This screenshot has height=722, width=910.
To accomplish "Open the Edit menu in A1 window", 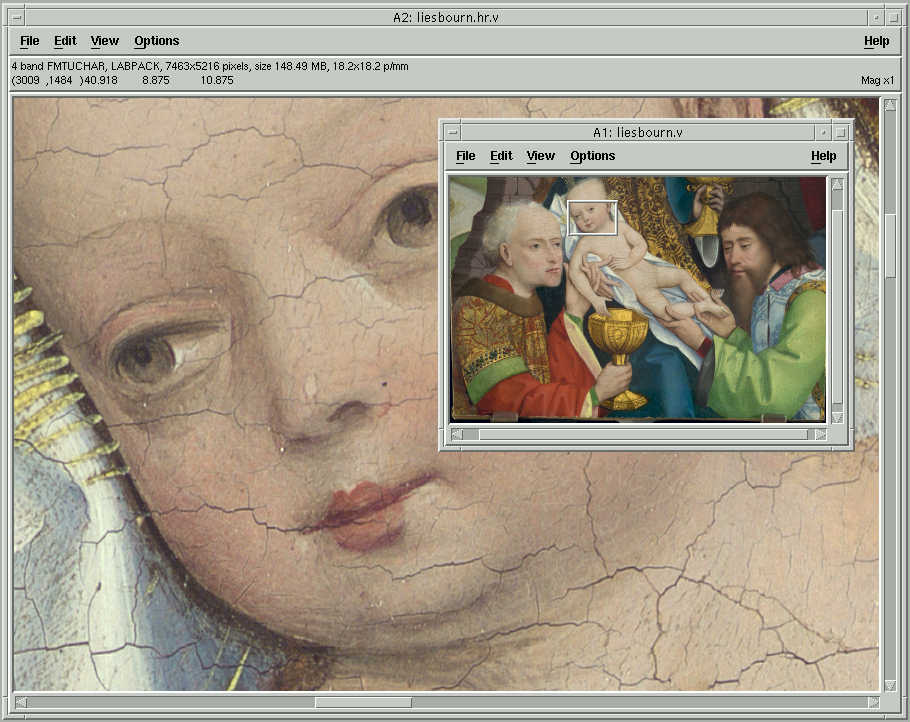I will [x=501, y=156].
